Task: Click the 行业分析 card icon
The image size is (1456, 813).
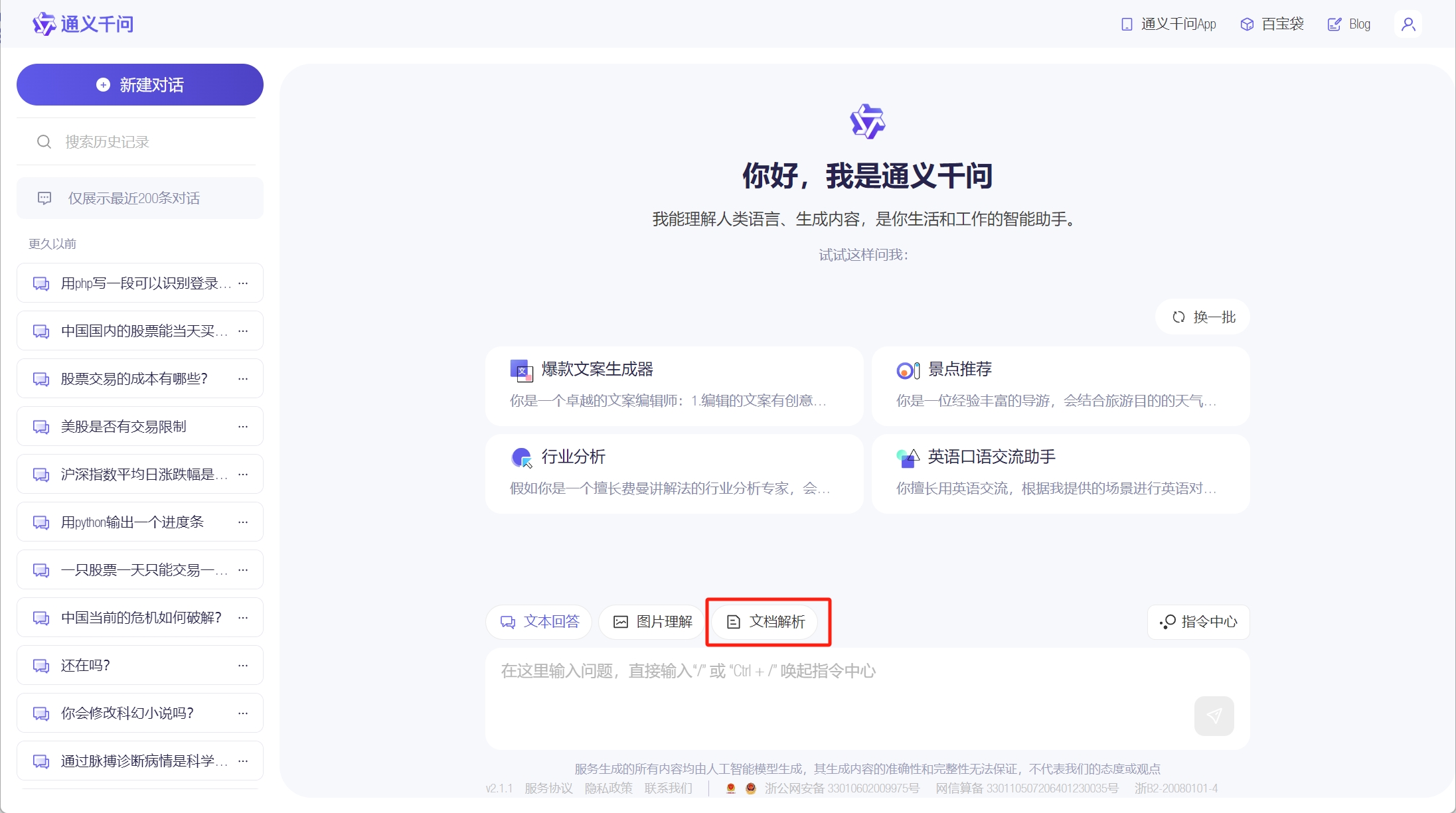Action: pos(521,458)
